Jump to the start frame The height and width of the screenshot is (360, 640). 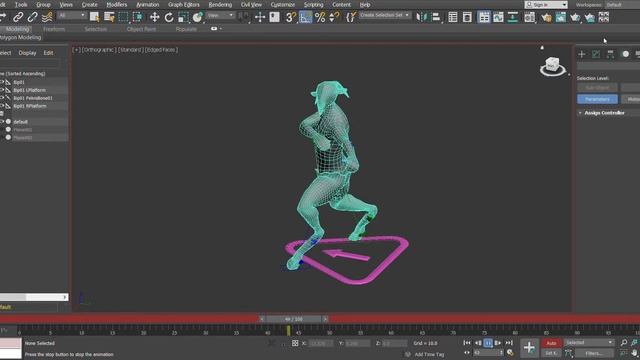pyautogui.click(x=467, y=343)
